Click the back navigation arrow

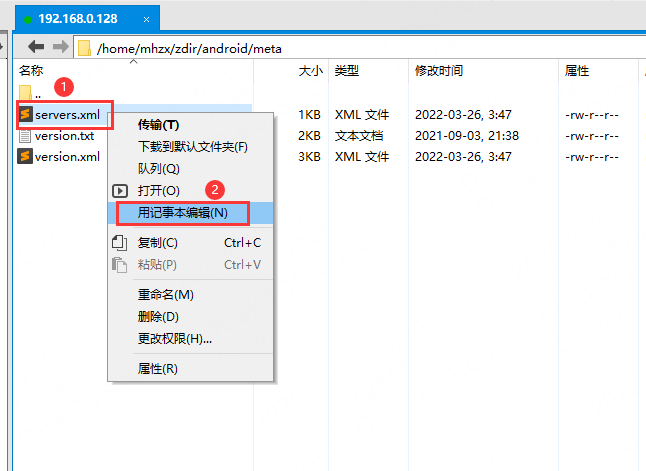(36, 47)
